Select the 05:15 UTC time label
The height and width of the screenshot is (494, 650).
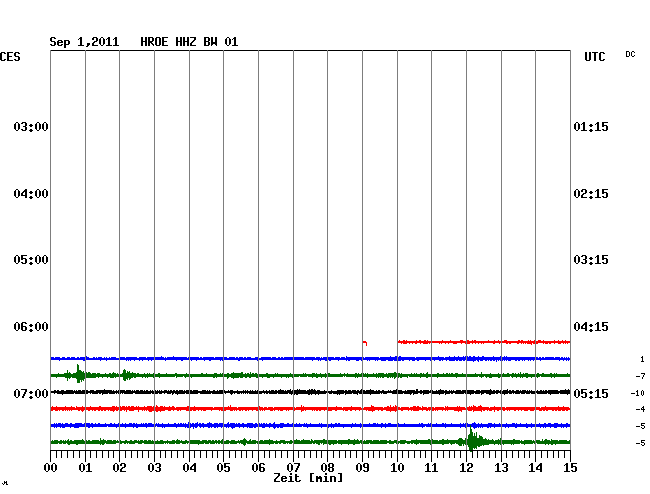(x=591, y=393)
